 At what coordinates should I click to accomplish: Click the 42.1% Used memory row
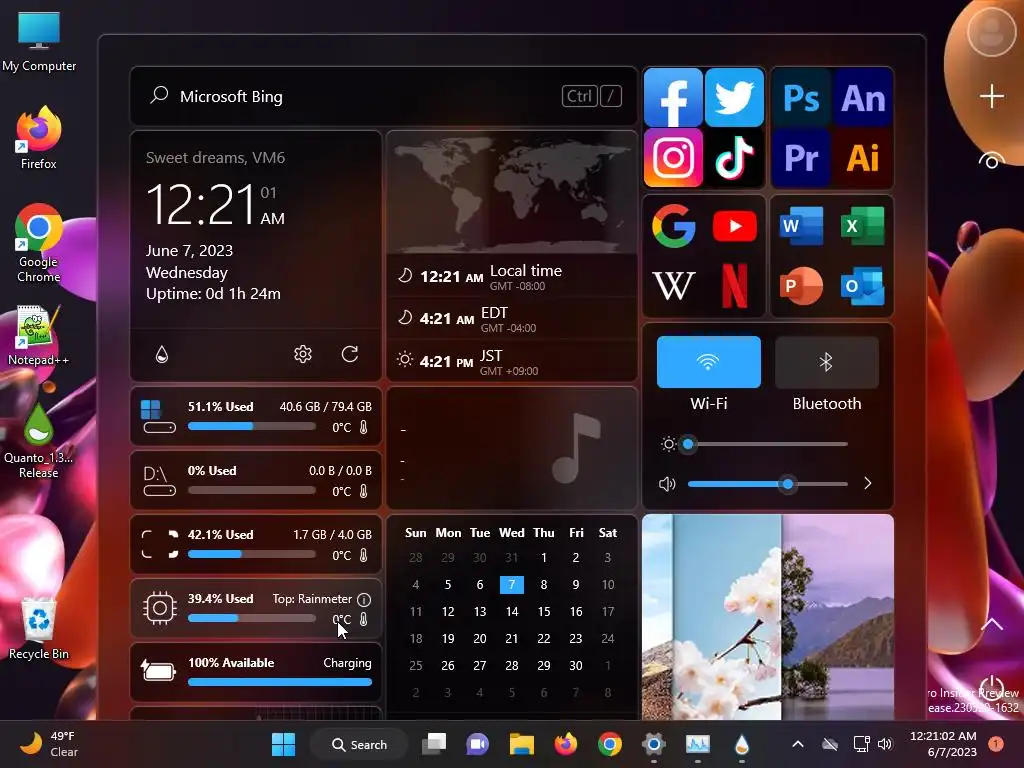(256, 544)
